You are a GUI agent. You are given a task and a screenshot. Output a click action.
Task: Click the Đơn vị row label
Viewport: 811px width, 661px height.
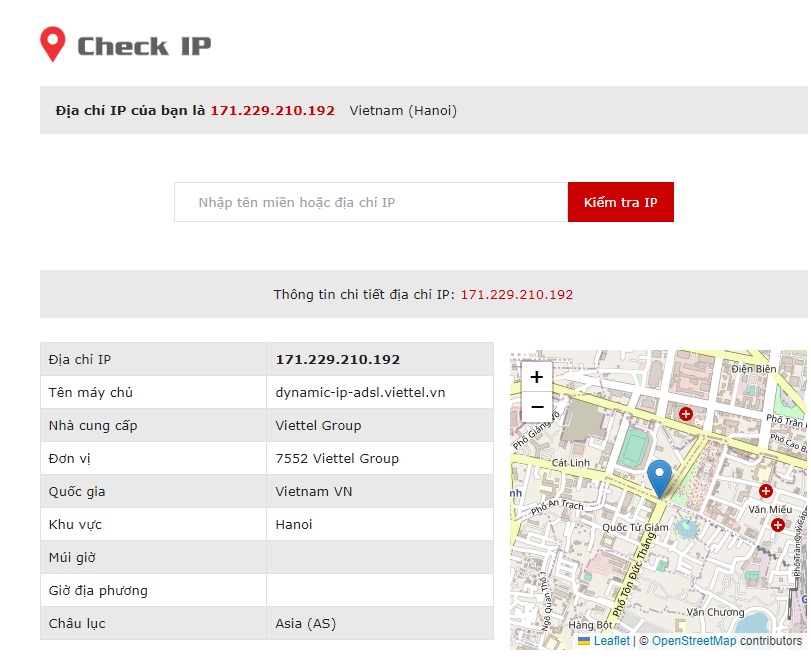click(70, 459)
